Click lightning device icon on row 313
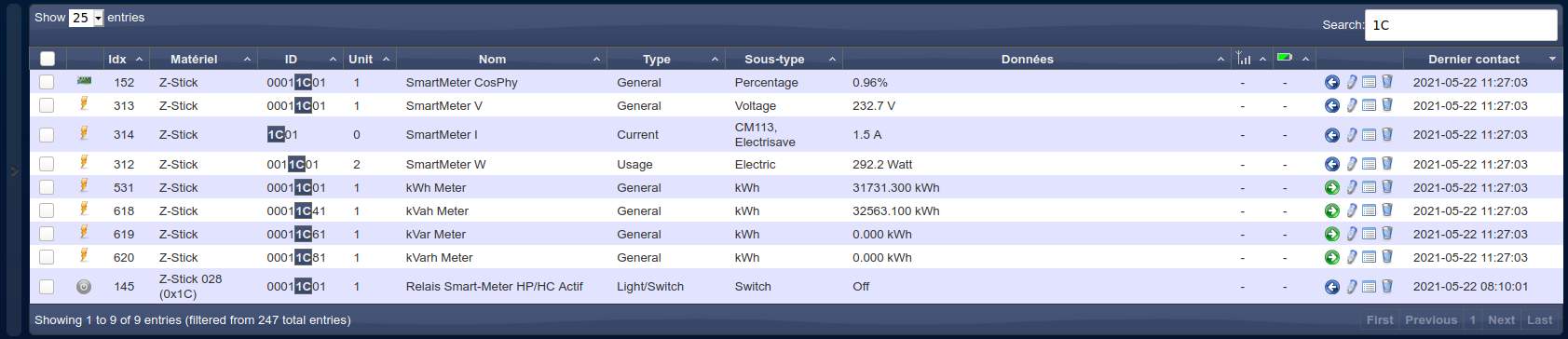This screenshot has height=339, width=1568. click(84, 104)
